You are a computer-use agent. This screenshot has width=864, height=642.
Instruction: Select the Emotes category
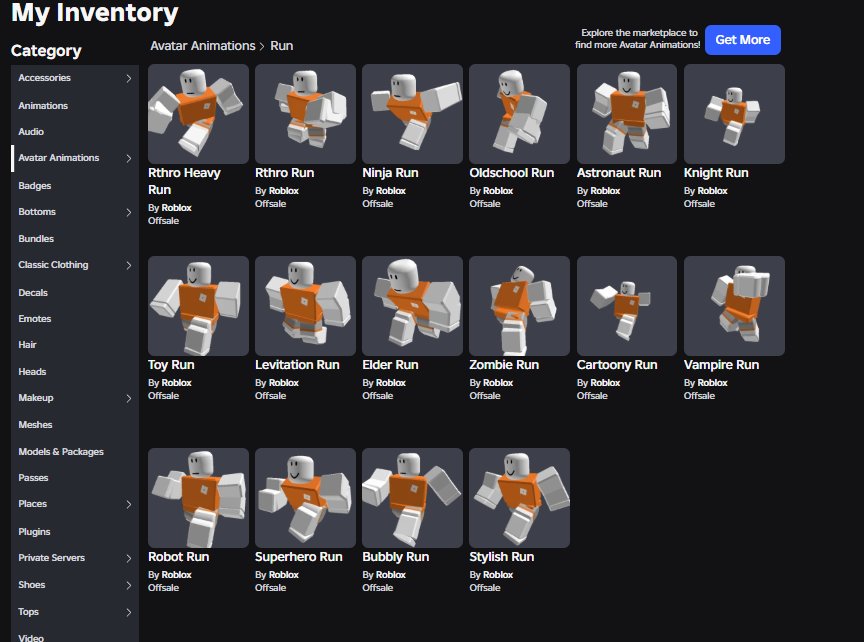(x=35, y=319)
